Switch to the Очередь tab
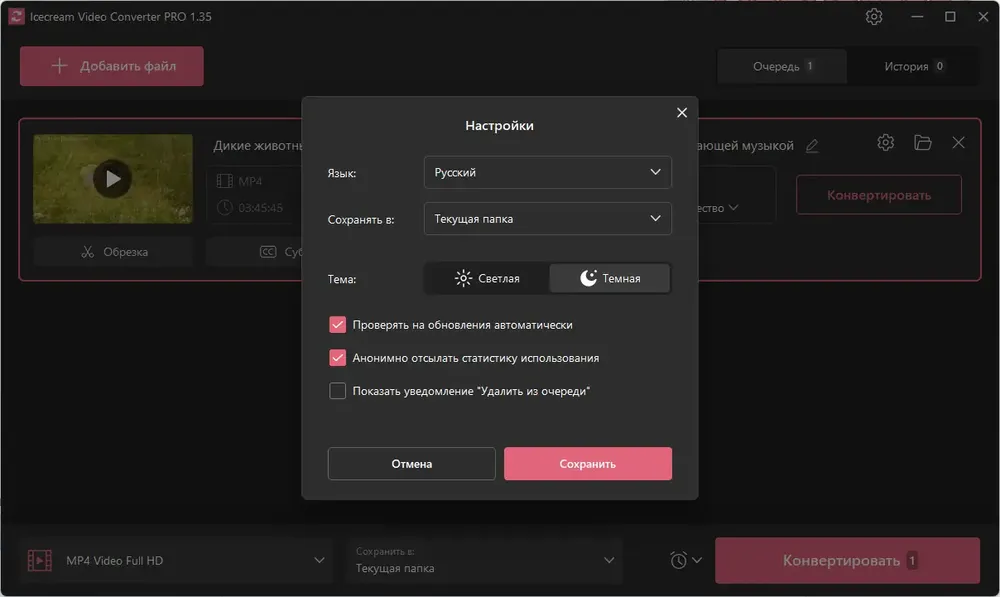Screen dimensions: 1000x597 (782, 66)
